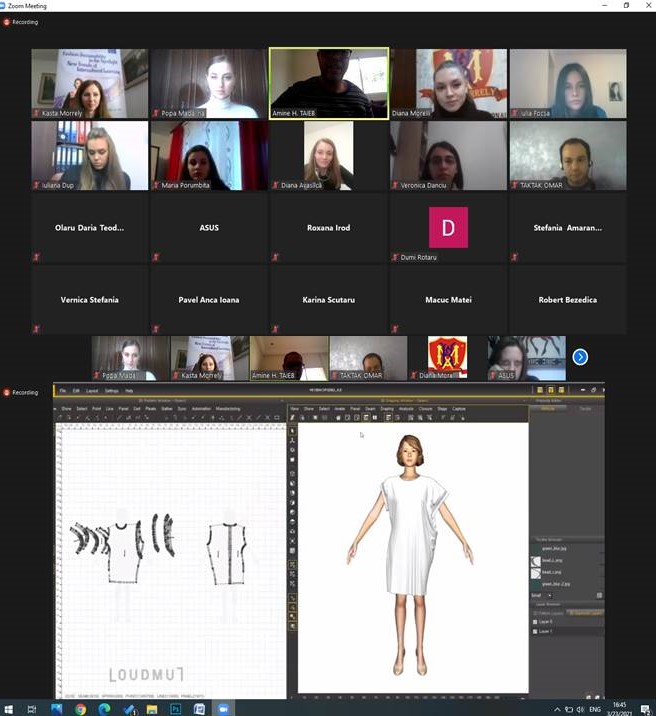Click the Robert Bezedica participant tile
Viewport: 656px width, 716px height.
tap(568, 300)
